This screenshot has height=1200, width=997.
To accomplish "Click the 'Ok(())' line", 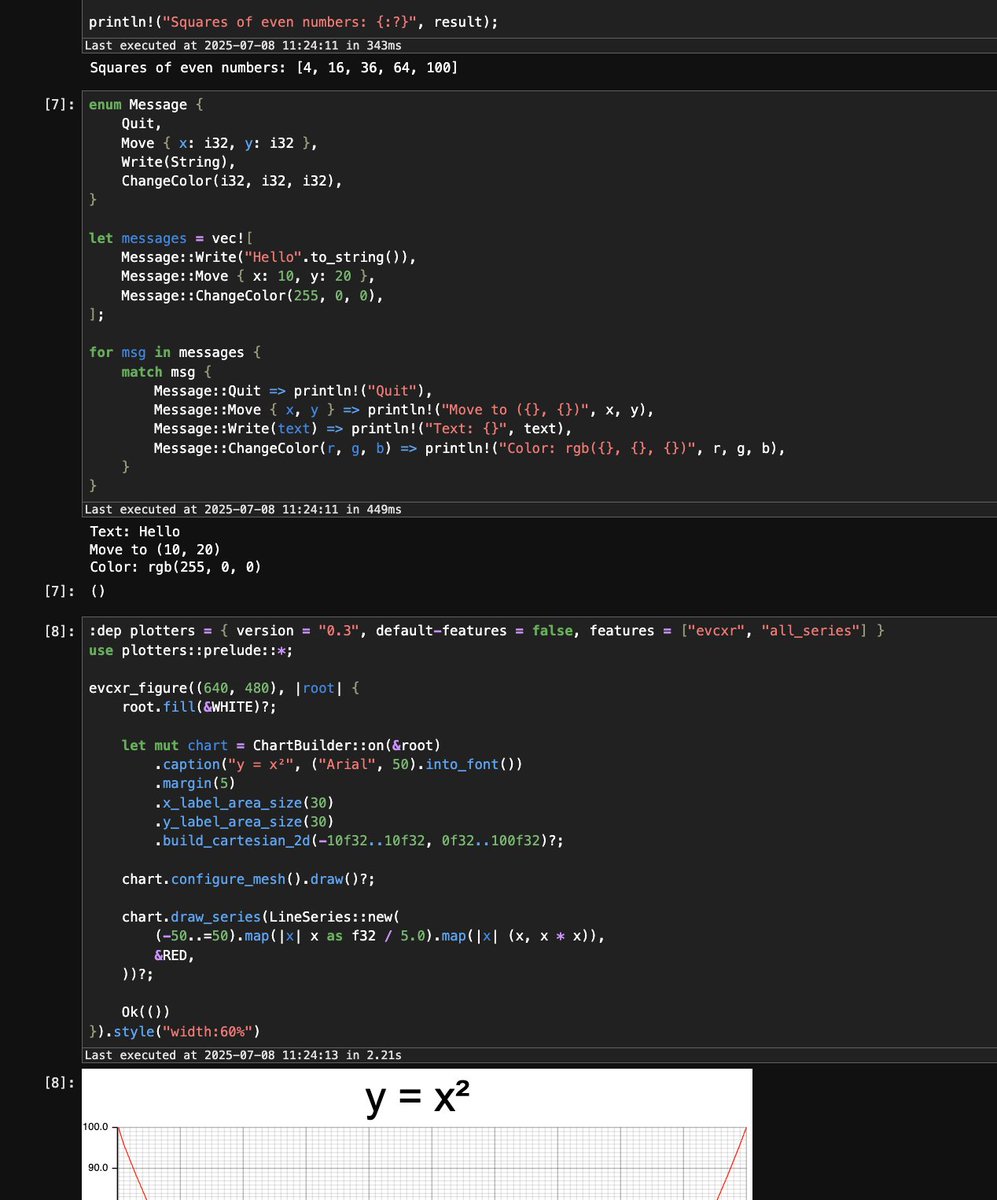I will [145, 1012].
